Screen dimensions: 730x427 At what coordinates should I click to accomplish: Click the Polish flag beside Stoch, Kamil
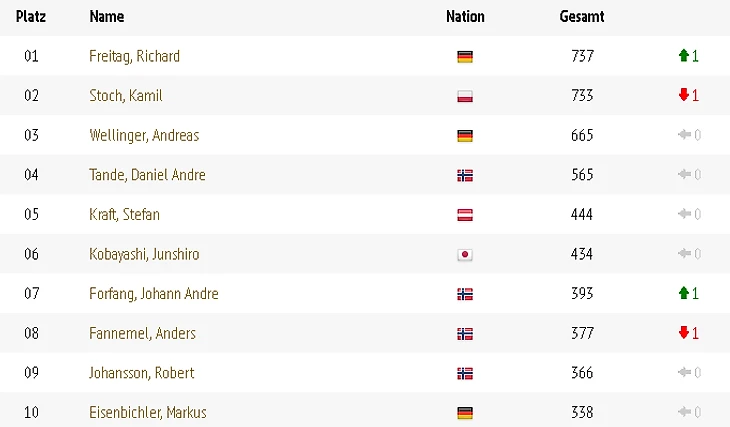pyautogui.click(x=464, y=96)
